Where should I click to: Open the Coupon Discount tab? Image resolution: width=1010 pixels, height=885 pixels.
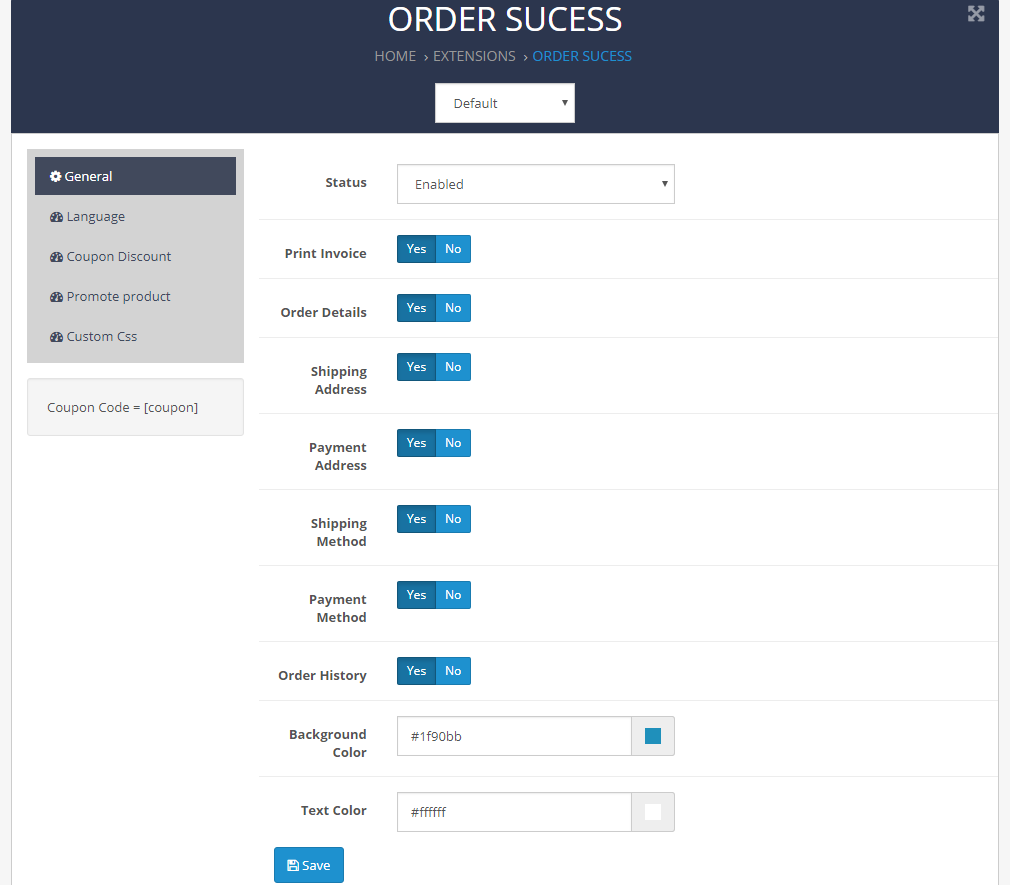point(135,257)
